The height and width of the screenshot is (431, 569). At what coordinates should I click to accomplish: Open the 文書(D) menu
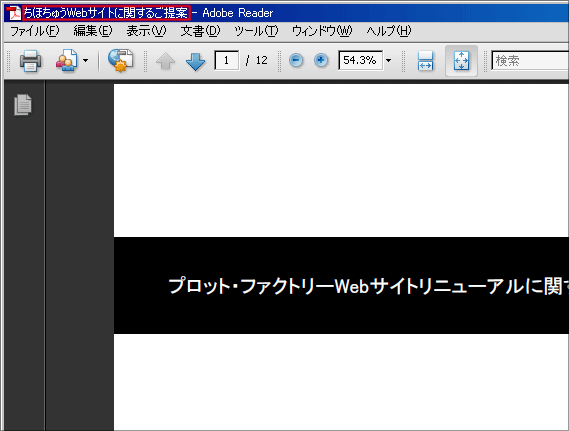pos(200,31)
